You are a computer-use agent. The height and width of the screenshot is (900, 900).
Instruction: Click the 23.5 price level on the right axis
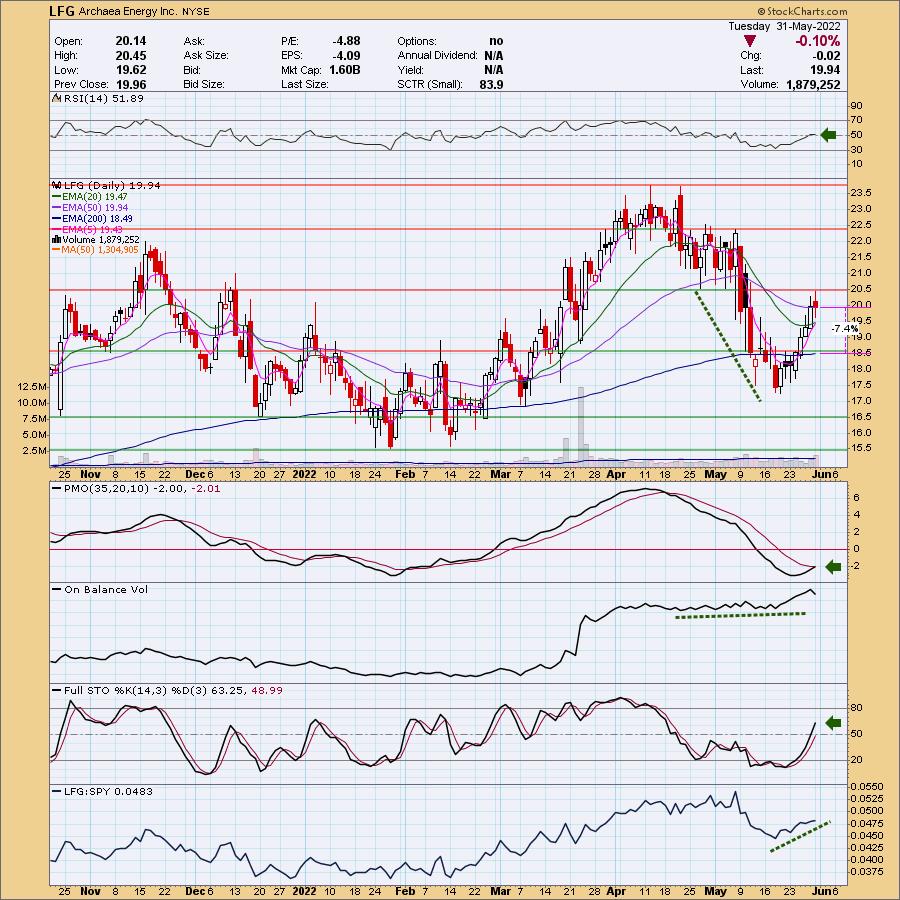point(859,192)
